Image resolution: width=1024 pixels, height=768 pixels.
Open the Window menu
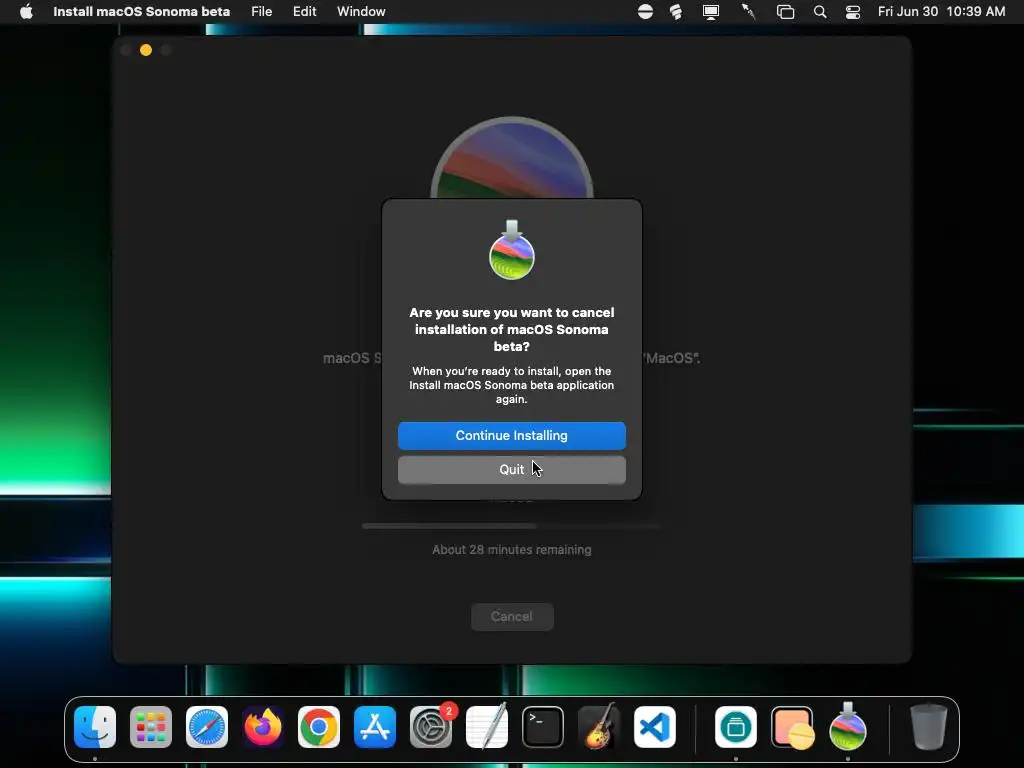(361, 12)
